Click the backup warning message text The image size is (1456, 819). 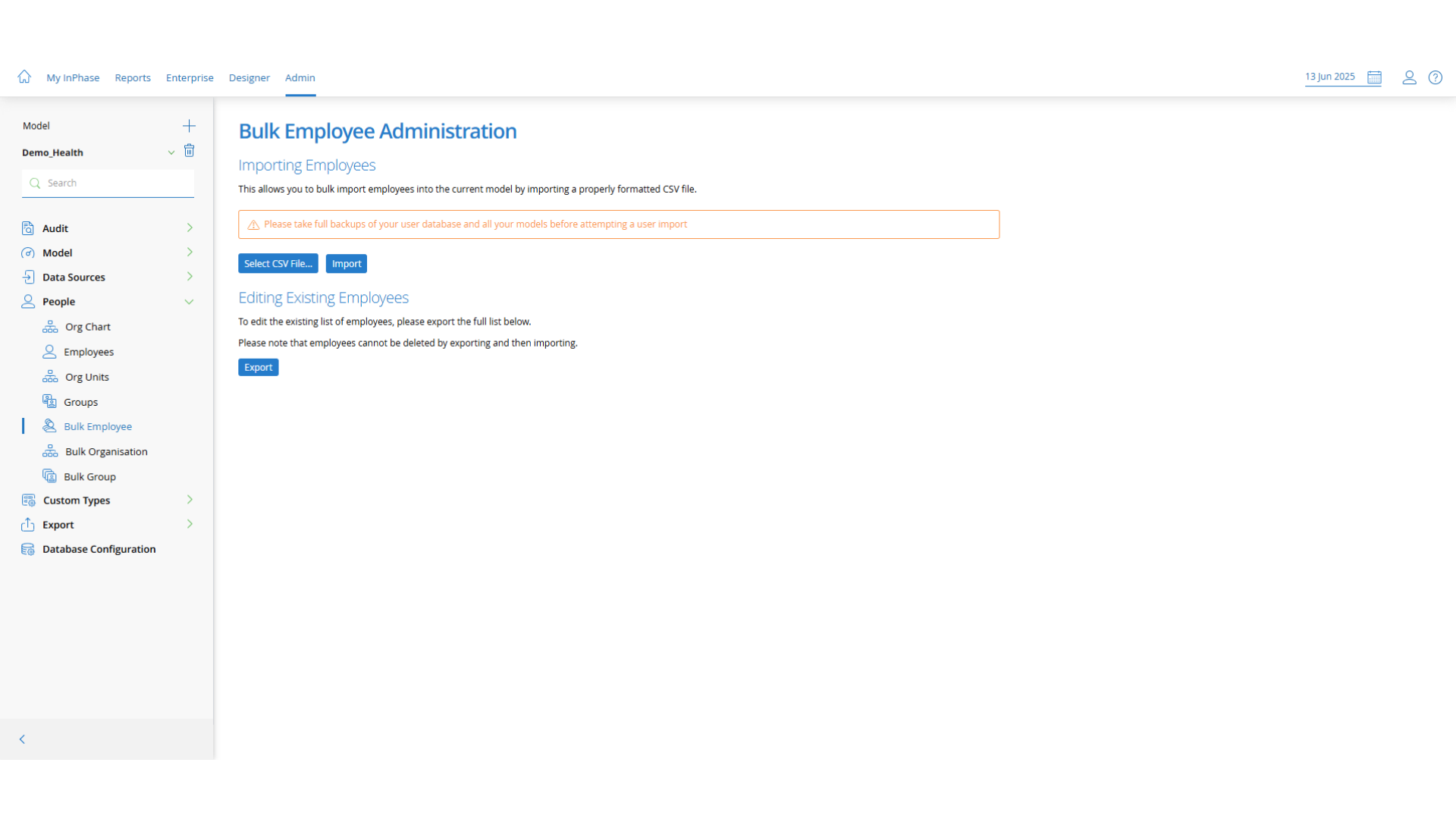point(475,224)
